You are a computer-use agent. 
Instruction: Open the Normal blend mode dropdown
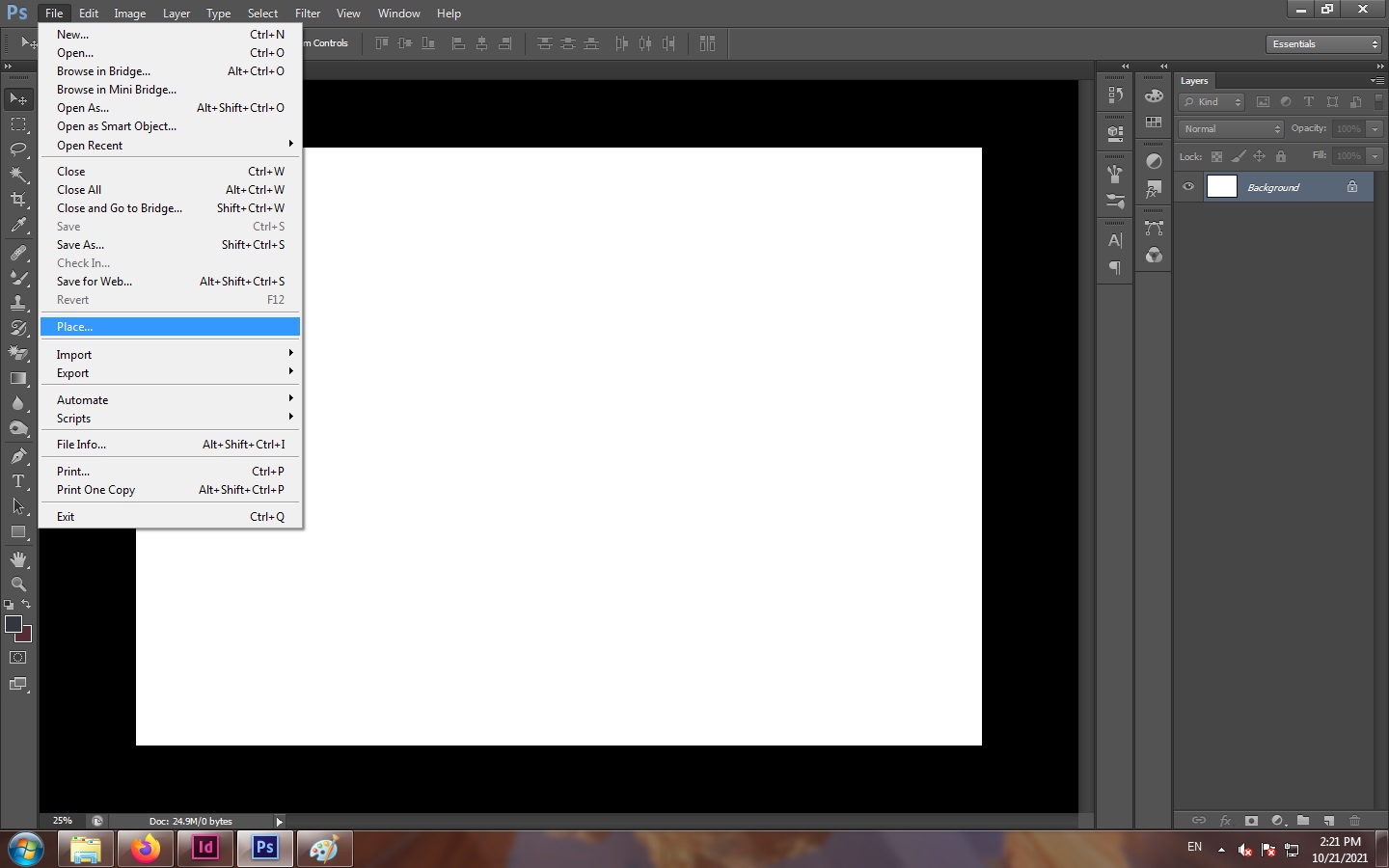1231,129
